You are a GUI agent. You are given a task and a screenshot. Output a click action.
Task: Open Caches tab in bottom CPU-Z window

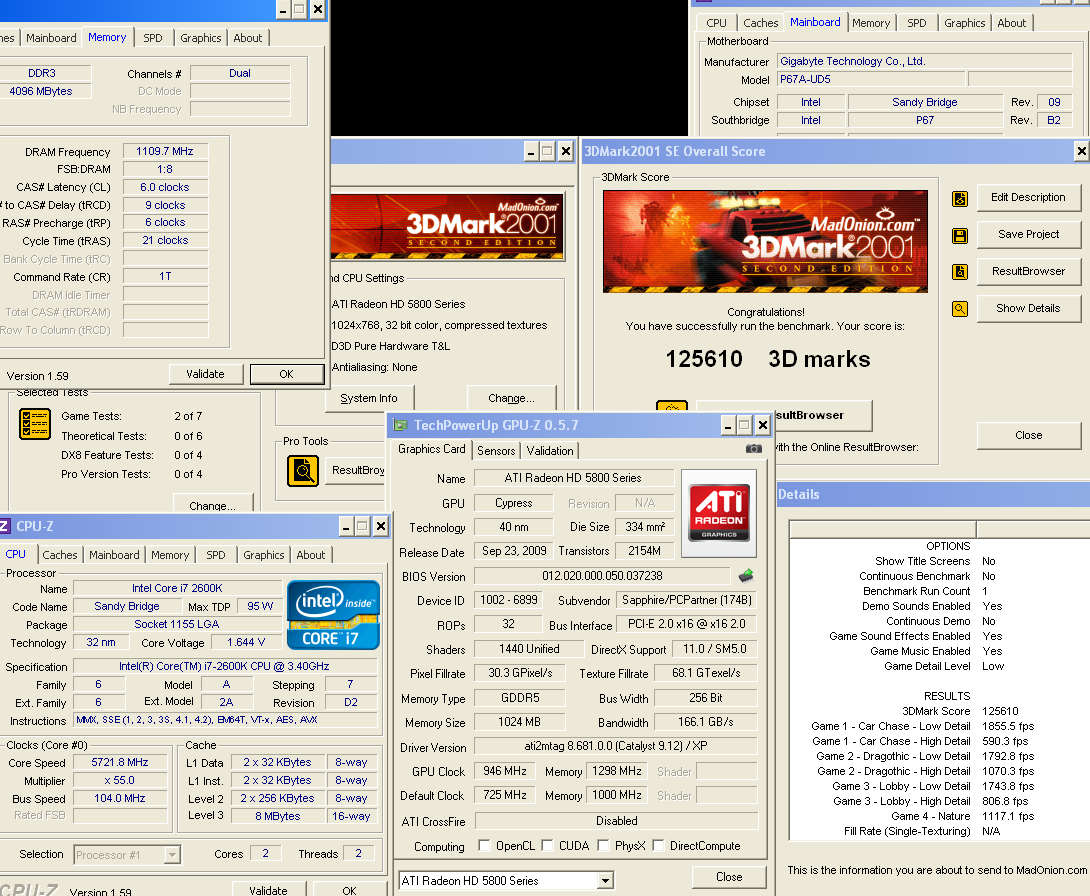click(x=60, y=555)
